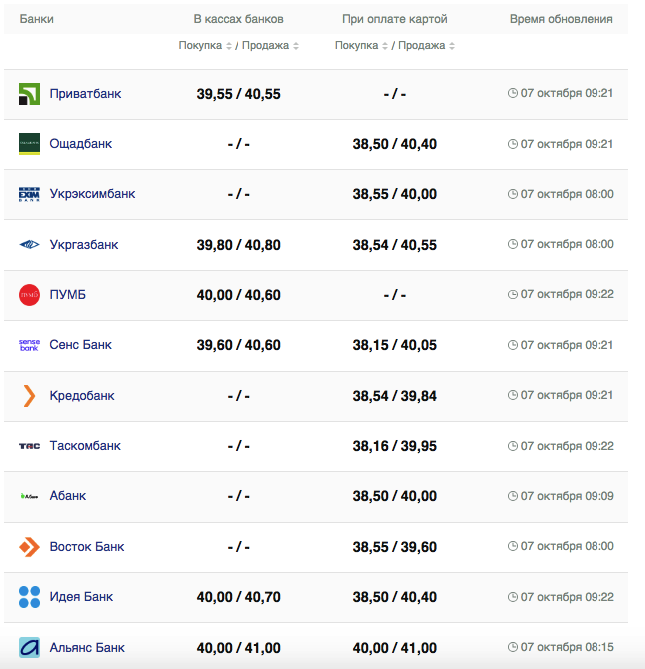Image resolution: width=645 pixels, height=669 pixels.
Task: Click the Sense Bank logo icon
Action: pyautogui.click(x=29, y=345)
